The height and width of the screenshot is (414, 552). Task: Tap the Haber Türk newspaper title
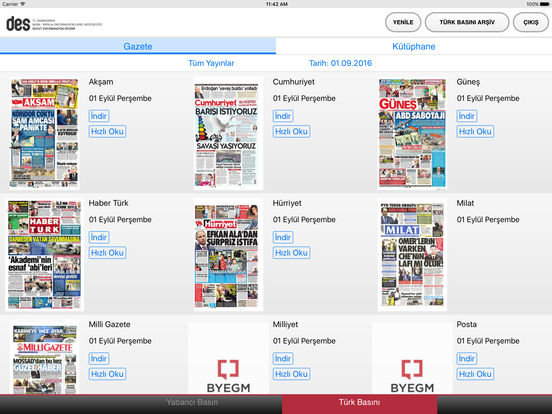tap(108, 203)
